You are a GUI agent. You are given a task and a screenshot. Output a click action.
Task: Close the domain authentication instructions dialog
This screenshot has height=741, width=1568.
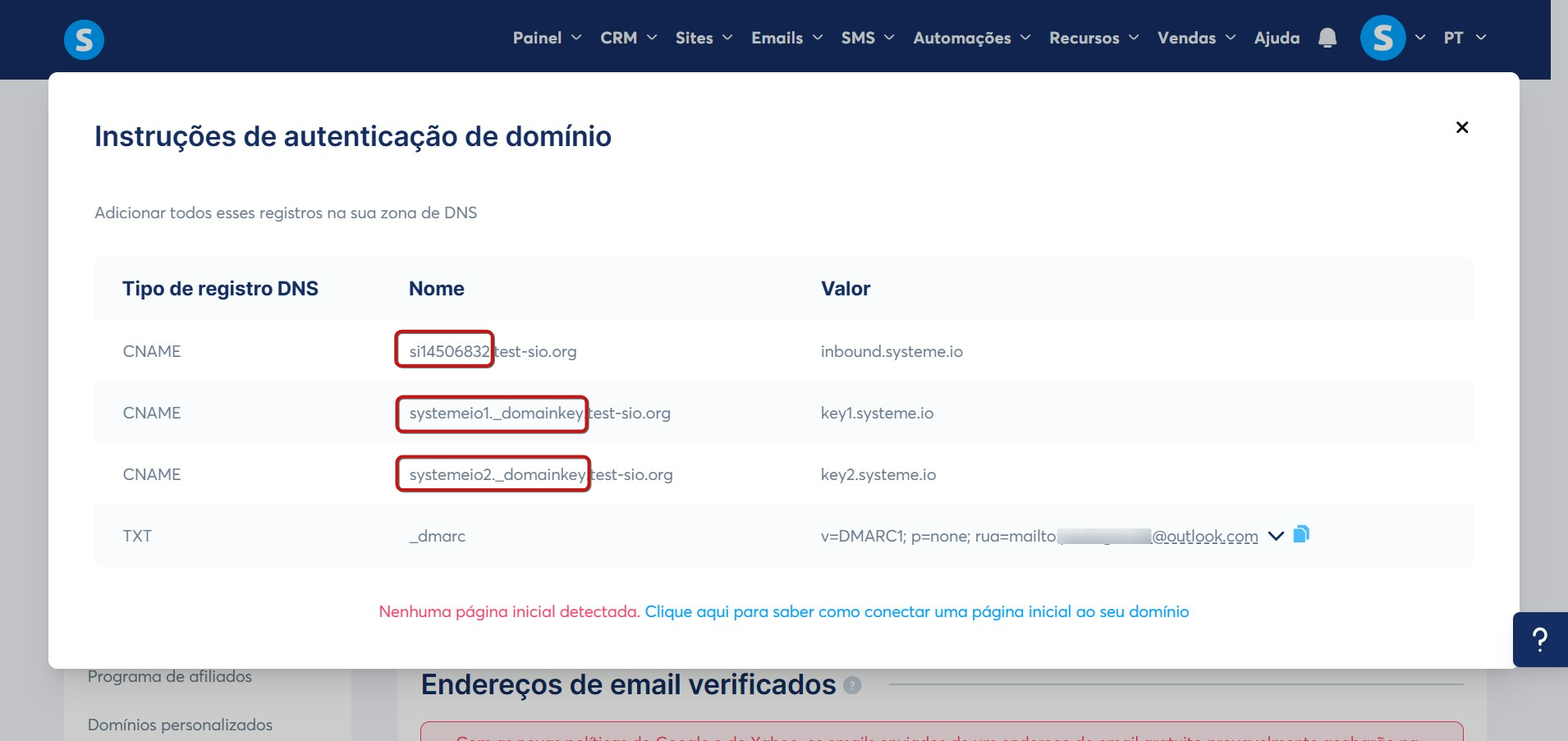coord(1462,127)
